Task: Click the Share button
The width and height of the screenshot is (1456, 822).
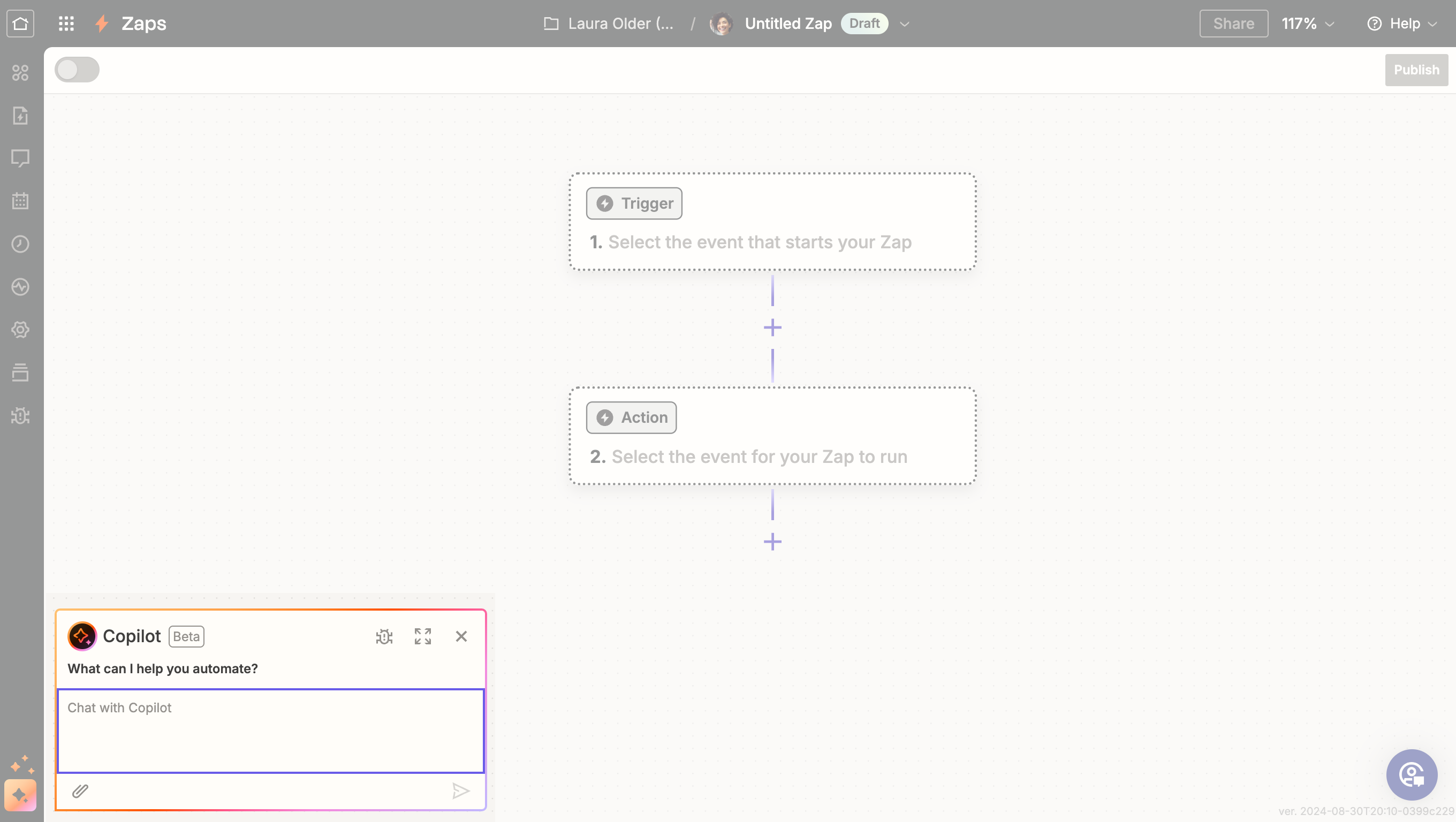Action: point(1233,23)
